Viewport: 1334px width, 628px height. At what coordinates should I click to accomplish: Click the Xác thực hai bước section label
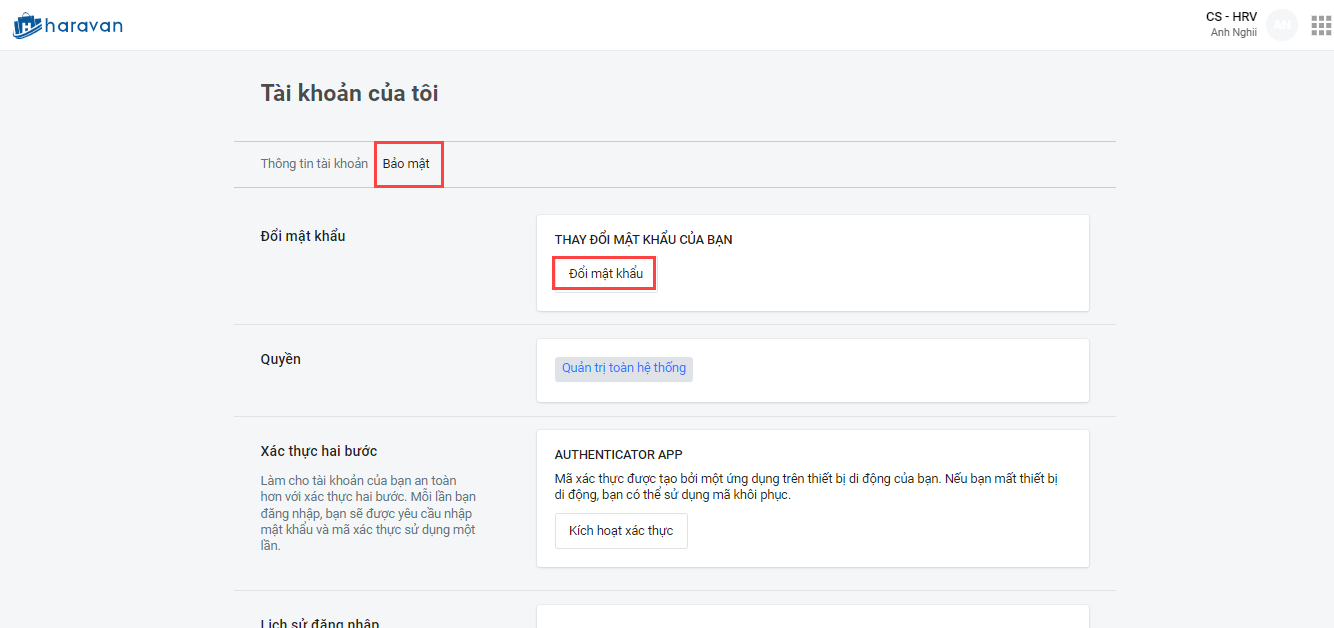coord(319,451)
